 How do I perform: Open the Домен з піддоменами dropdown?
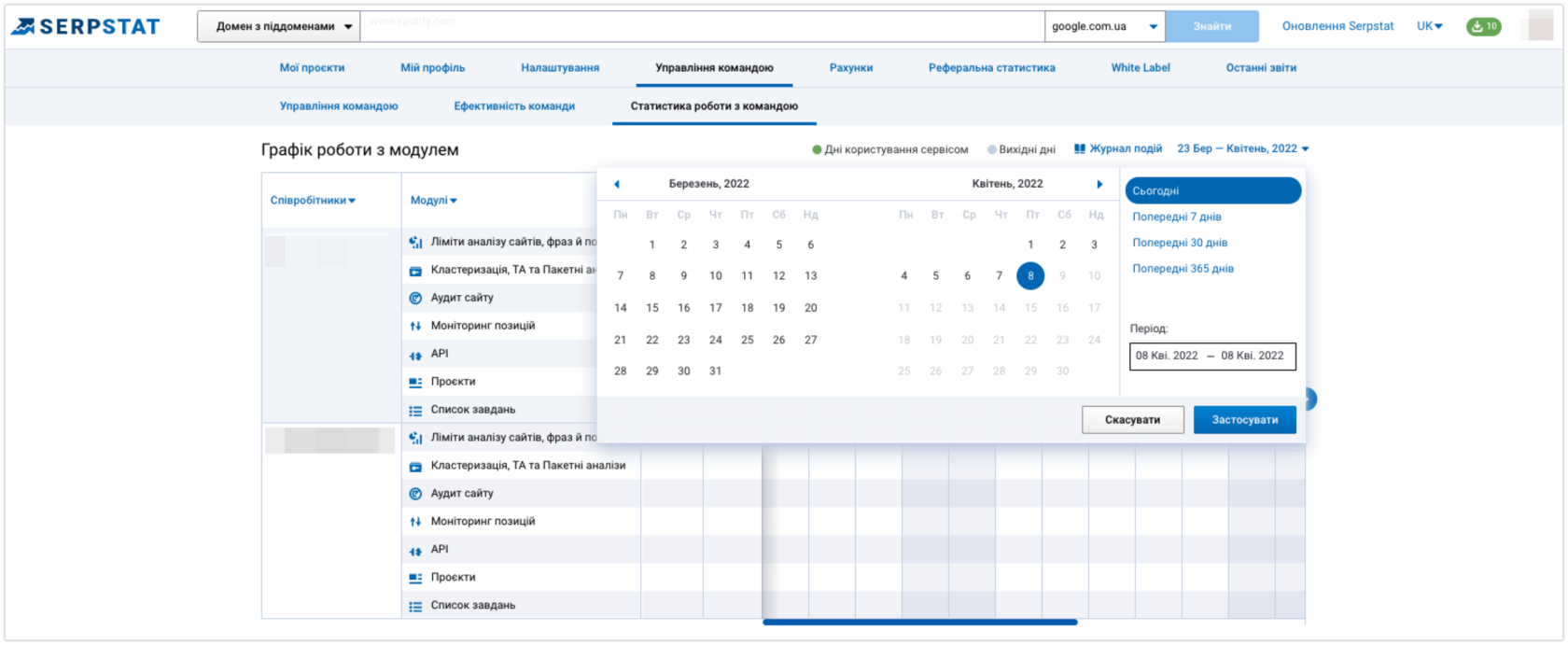tap(278, 27)
